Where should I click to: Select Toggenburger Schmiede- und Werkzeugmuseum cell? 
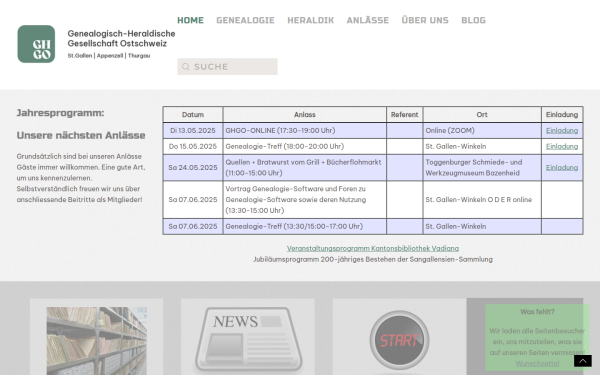(x=482, y=168)
